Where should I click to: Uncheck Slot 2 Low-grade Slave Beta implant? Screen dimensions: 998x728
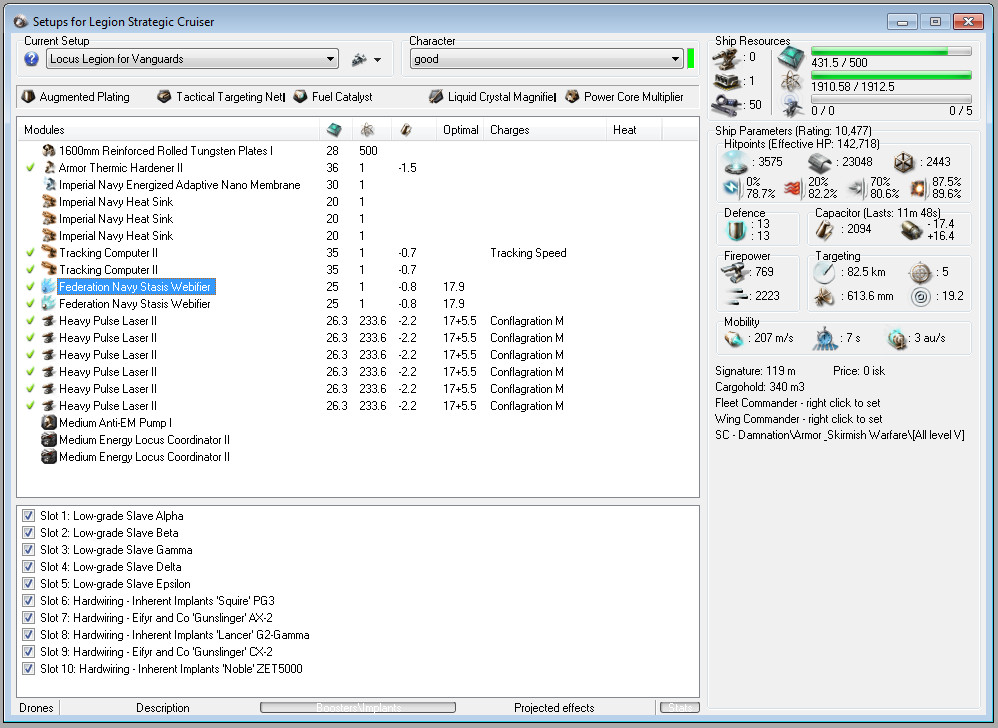[x=28, y=533]
